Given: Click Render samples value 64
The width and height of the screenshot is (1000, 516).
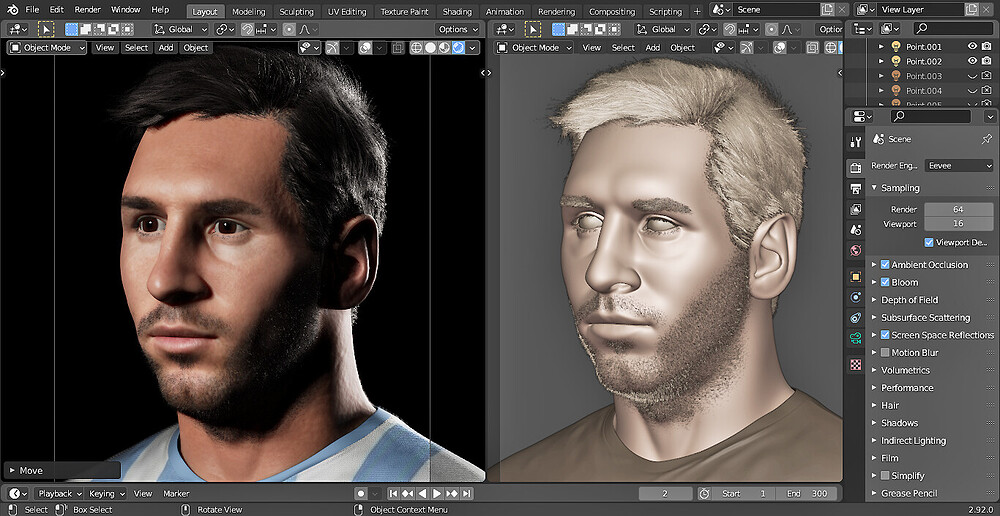Looking at the screenshot, I should [x=959, y=209].
